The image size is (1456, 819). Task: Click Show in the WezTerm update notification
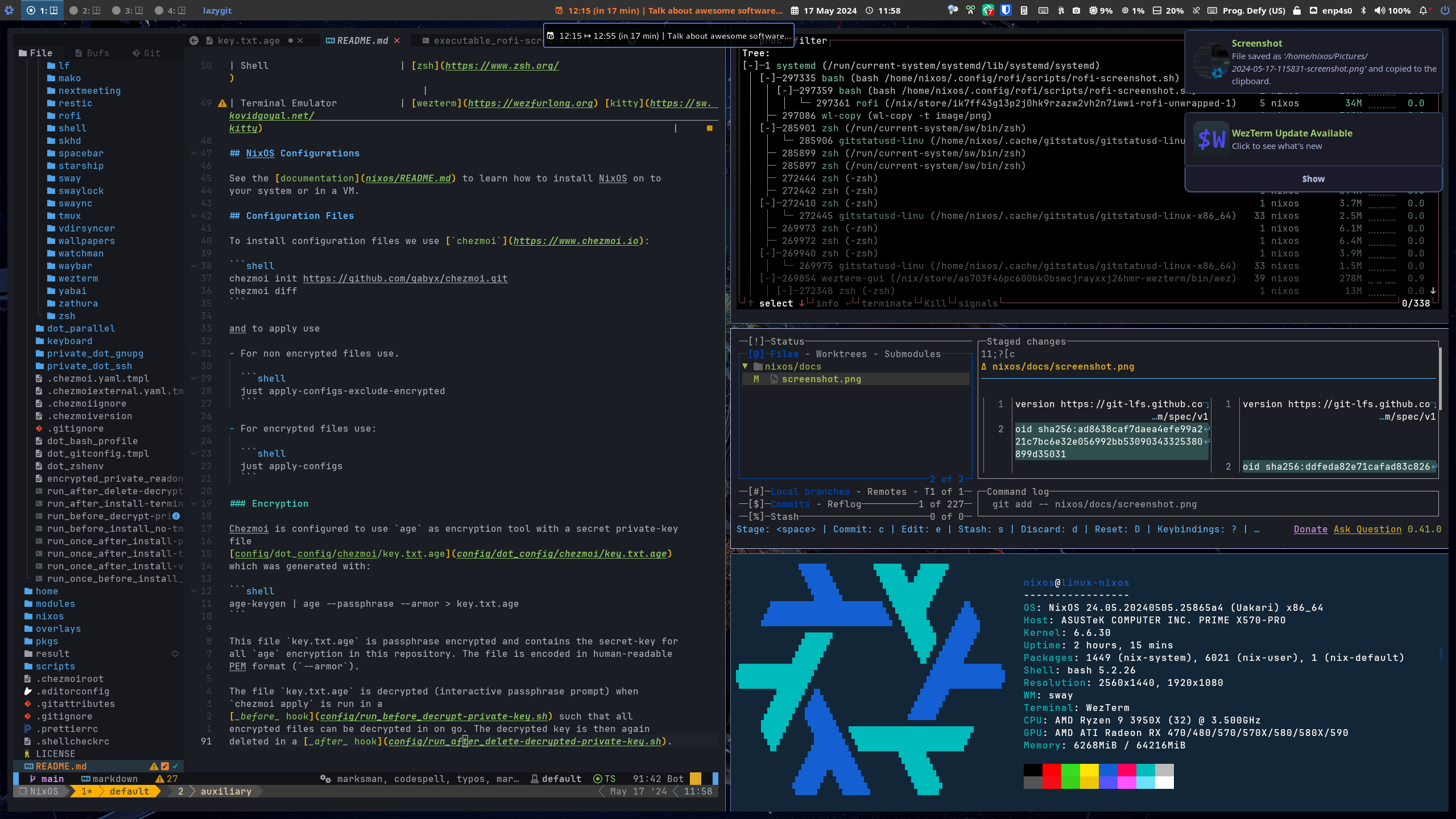click(x=1313, y=179)
